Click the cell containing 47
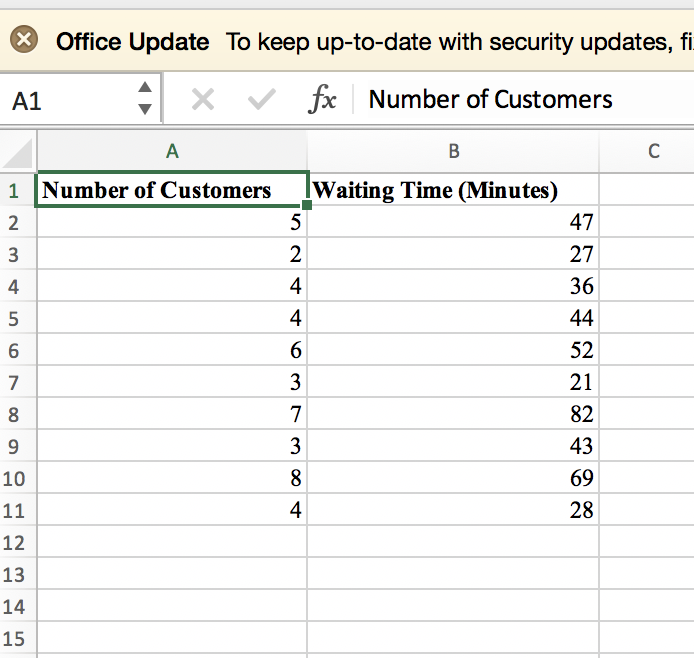This screenshot has height=658, width=694. pyautogui.click(x=453, y=222)
